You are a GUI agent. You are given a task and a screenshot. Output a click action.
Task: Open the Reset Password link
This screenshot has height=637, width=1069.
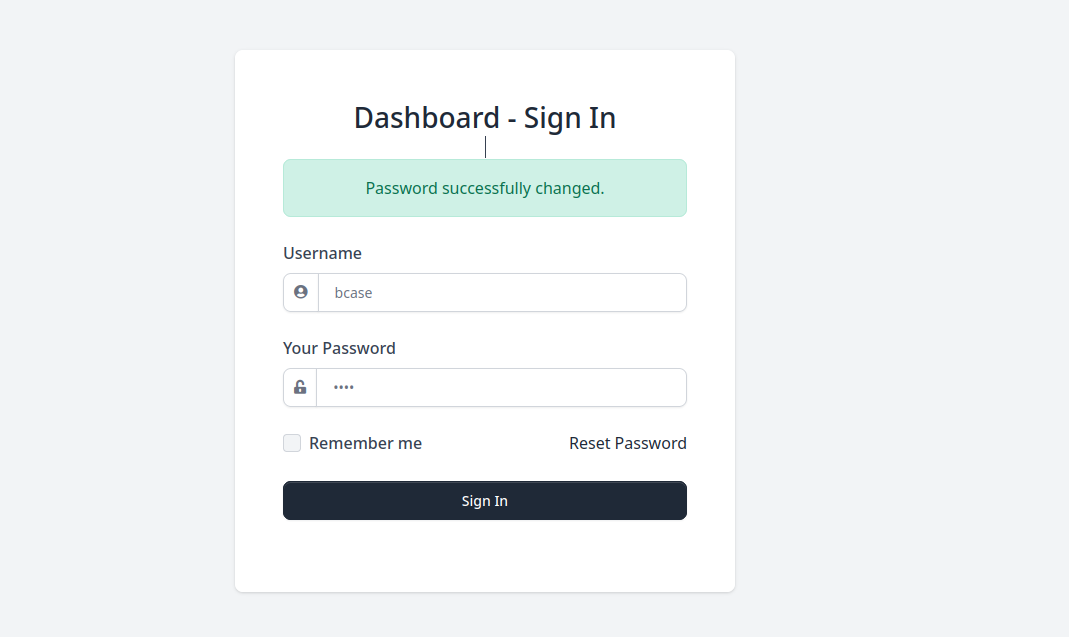(627, 443)
